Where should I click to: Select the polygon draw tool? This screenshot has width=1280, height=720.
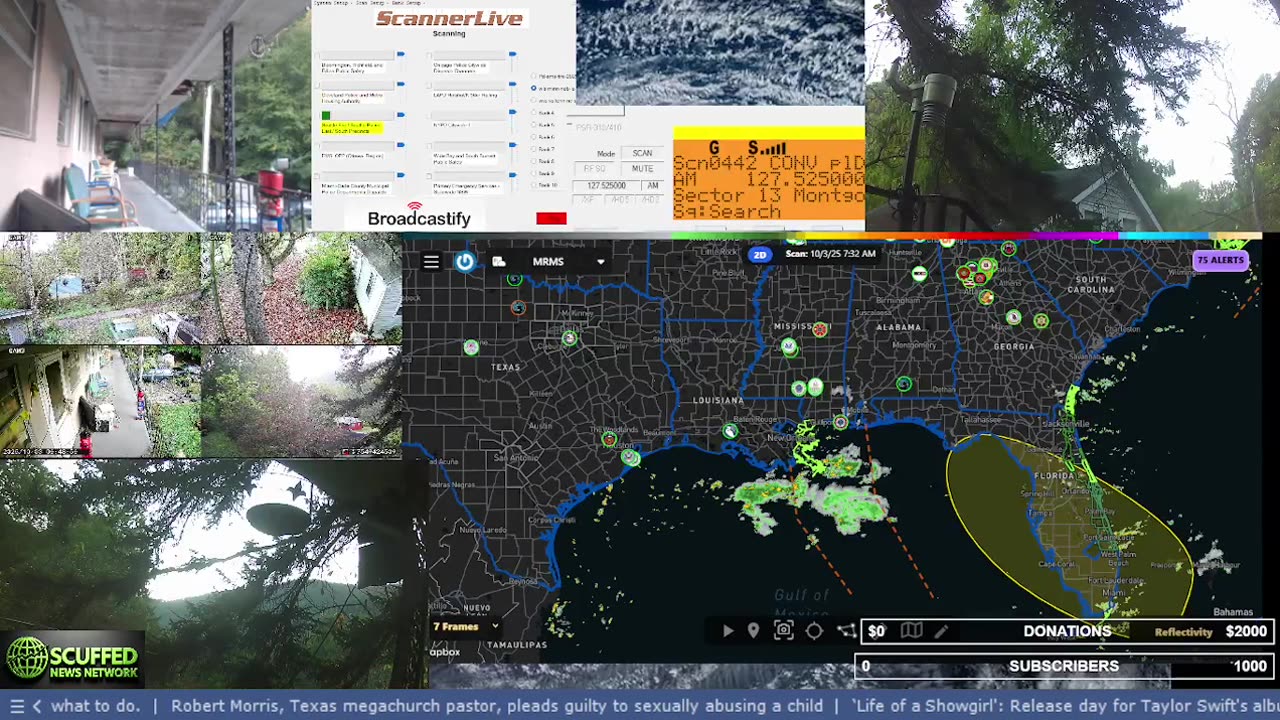click(x=846, y=631)
